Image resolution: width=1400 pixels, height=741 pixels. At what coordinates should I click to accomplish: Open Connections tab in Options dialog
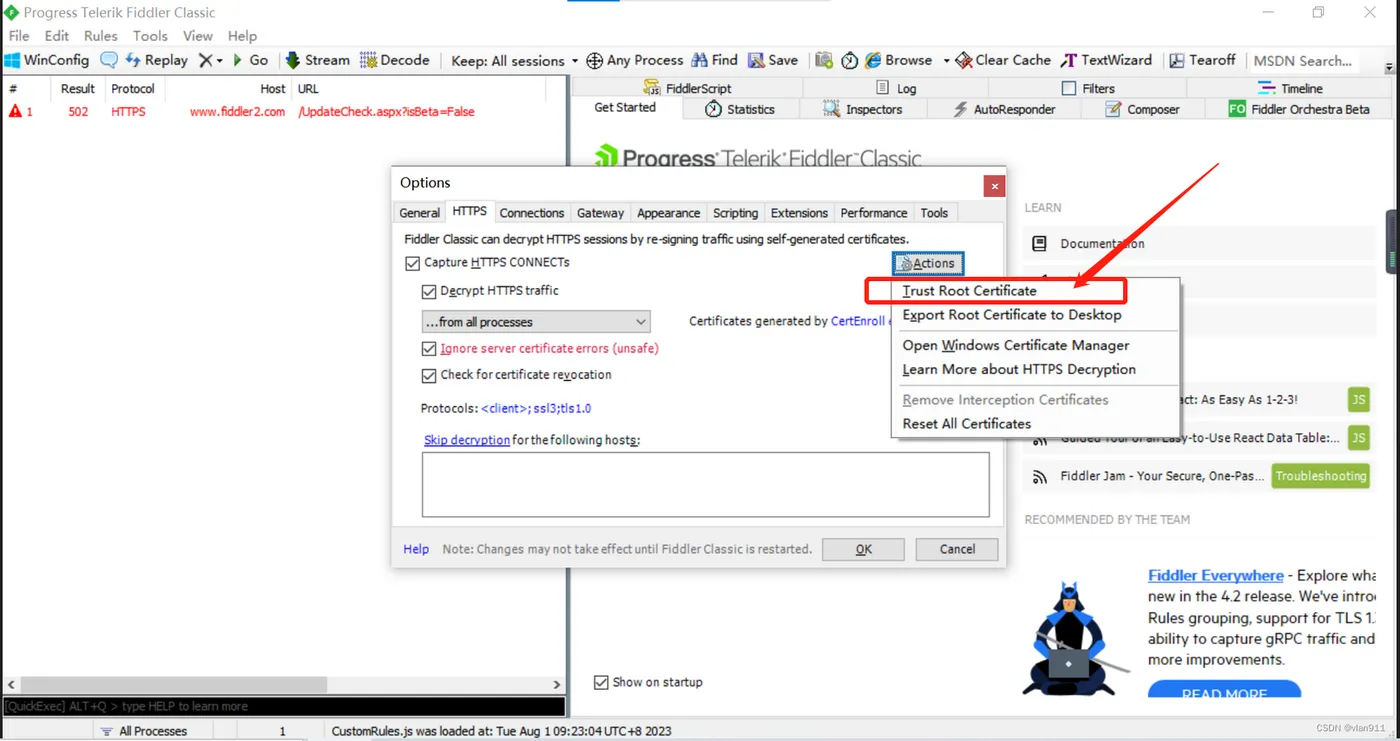[532, 213]
